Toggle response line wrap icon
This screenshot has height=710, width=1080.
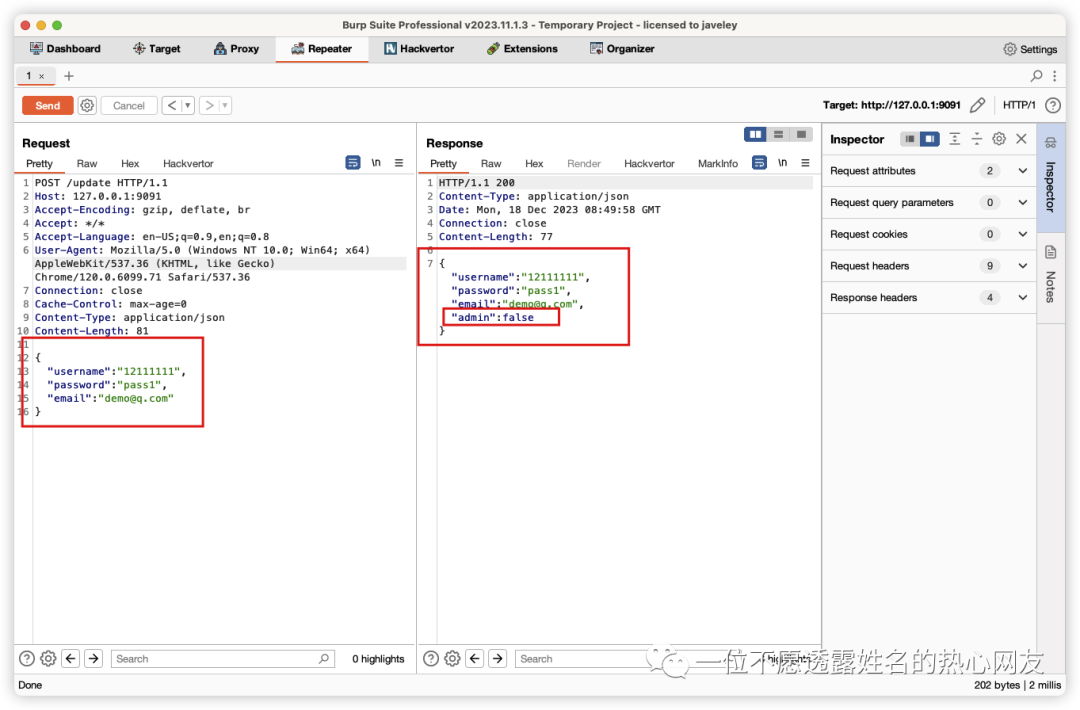point(759,163)
